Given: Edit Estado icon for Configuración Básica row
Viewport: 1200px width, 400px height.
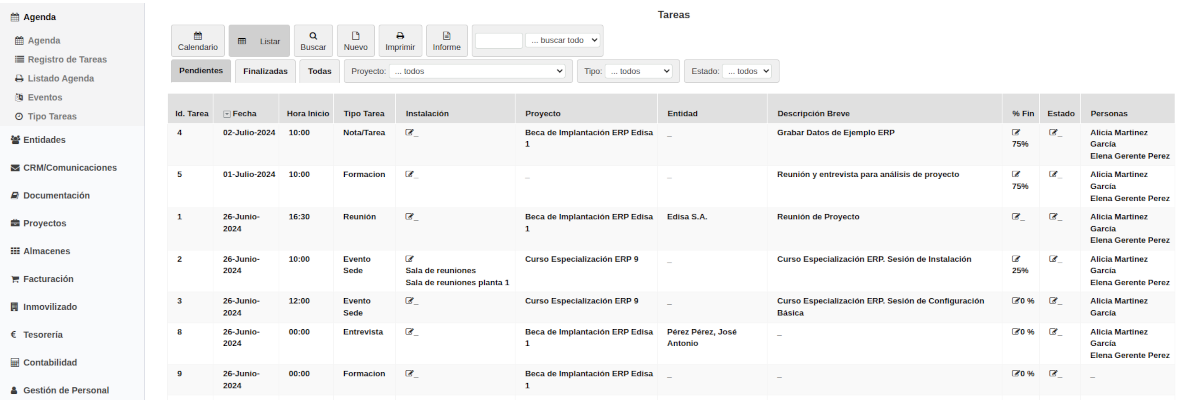Looking at the screenshot, I should (x=1053, y=300).
